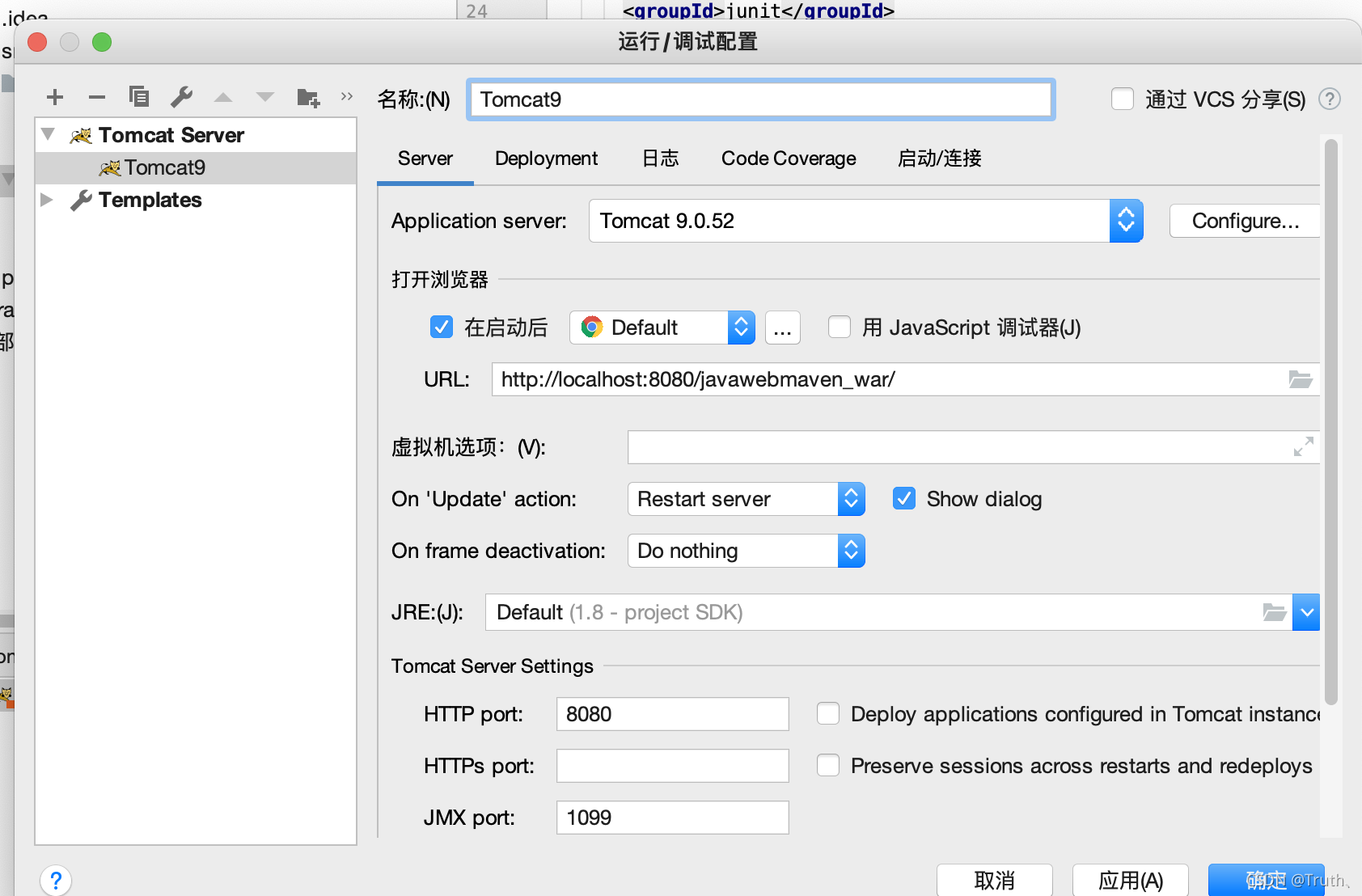Click the 应用(A) Apply button

click(1131, 880)
